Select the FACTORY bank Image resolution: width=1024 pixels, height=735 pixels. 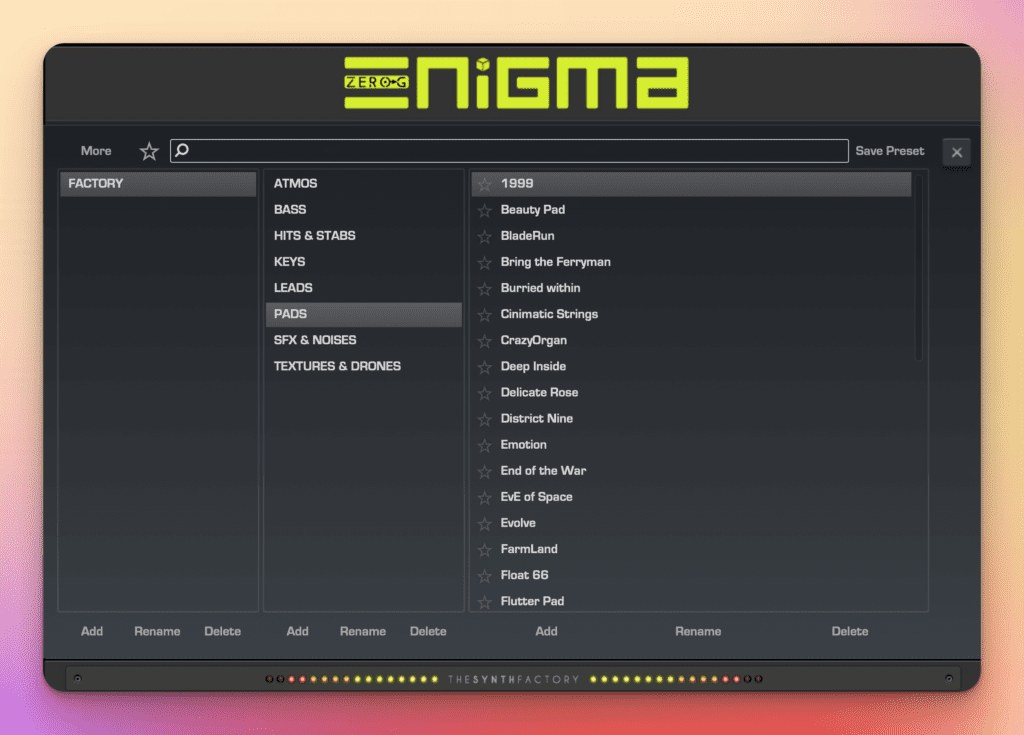pos(158,184)
